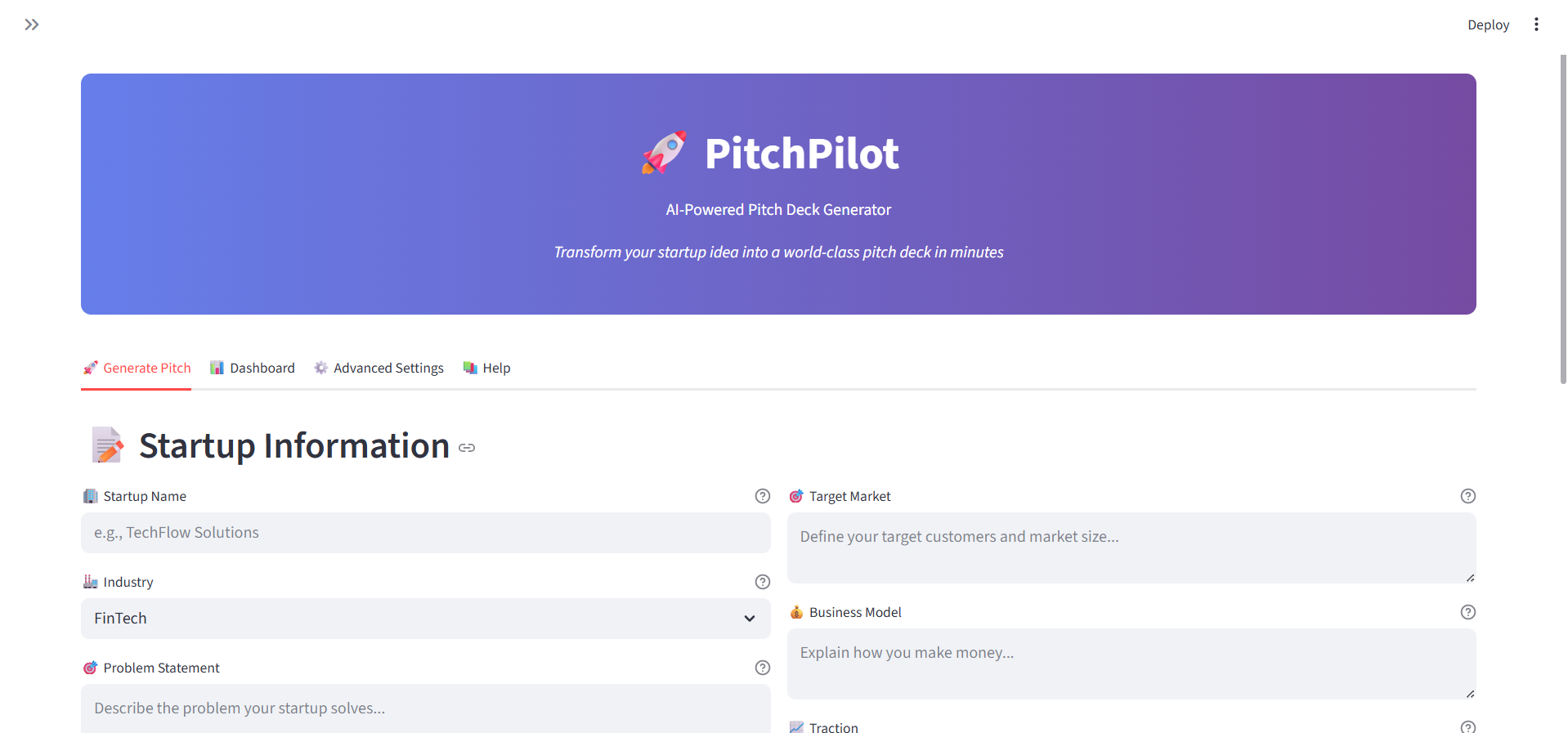1568x733 pixels.
Task: Open the Advanced Settings tab
Action: (379, 369)
